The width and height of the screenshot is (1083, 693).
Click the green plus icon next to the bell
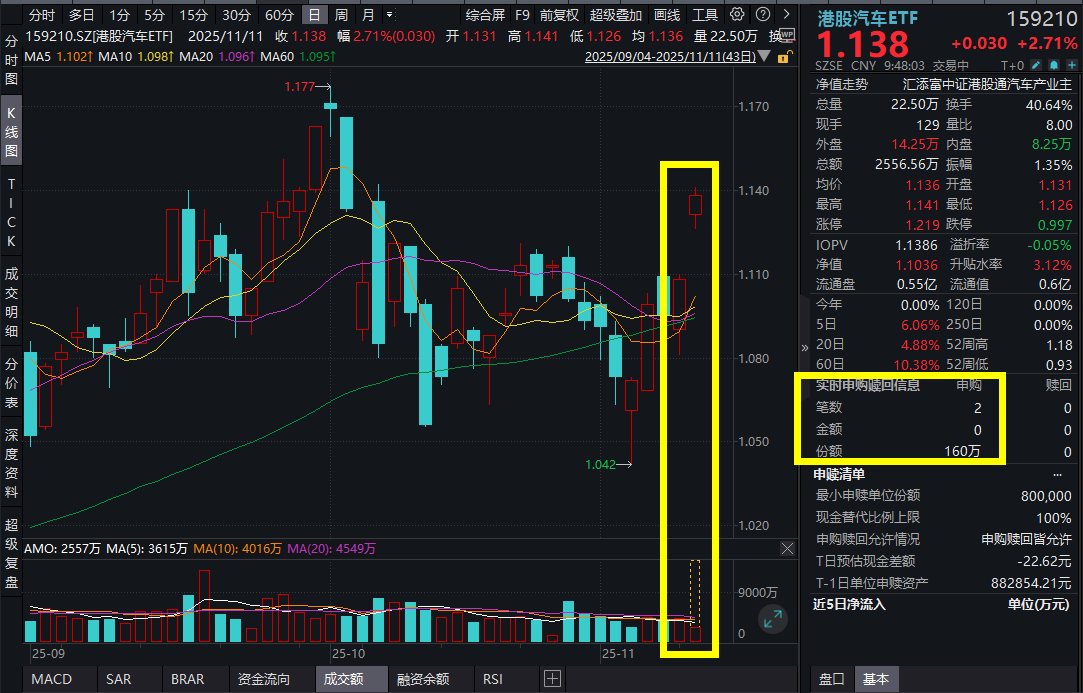click(1071, 64)
